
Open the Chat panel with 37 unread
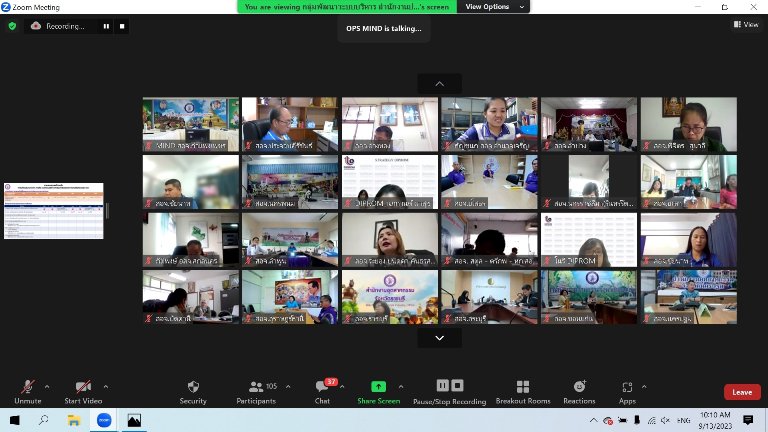click(x=322, y=392)
